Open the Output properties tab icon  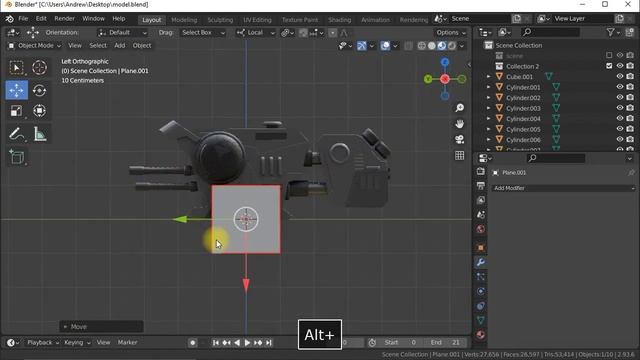[480, 186]
